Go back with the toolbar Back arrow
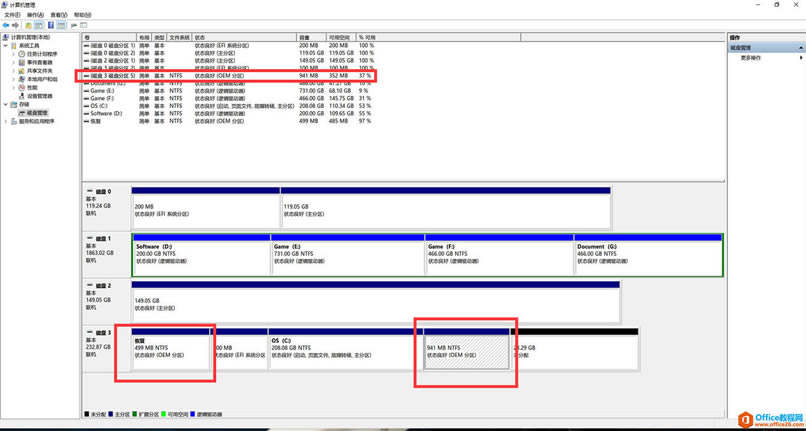 tap(6, 25)
